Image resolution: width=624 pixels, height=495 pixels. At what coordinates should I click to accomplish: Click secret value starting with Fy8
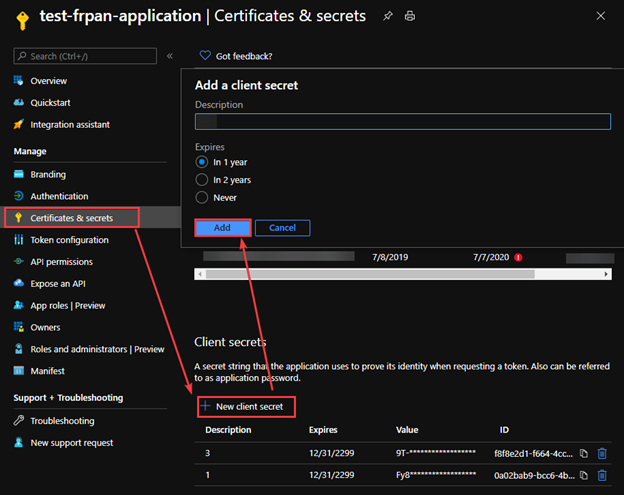coord(436,475)
